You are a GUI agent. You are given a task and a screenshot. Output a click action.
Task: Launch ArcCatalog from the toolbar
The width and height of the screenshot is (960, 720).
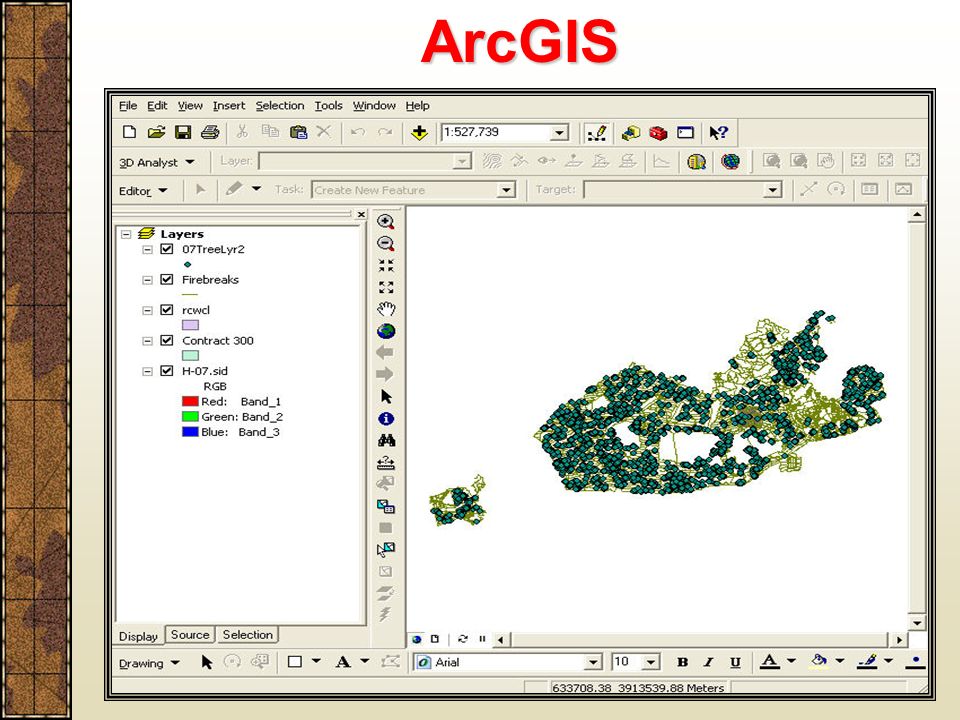click(631, 133)
